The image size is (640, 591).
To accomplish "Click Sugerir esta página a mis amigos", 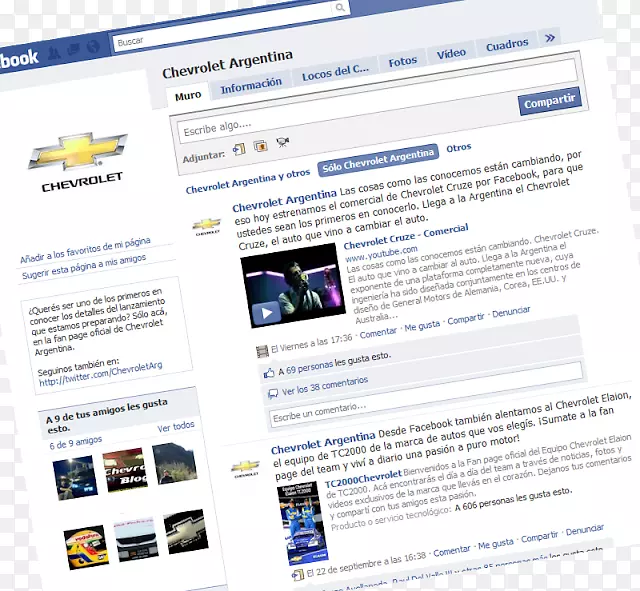I will click(x=84, y=267).
